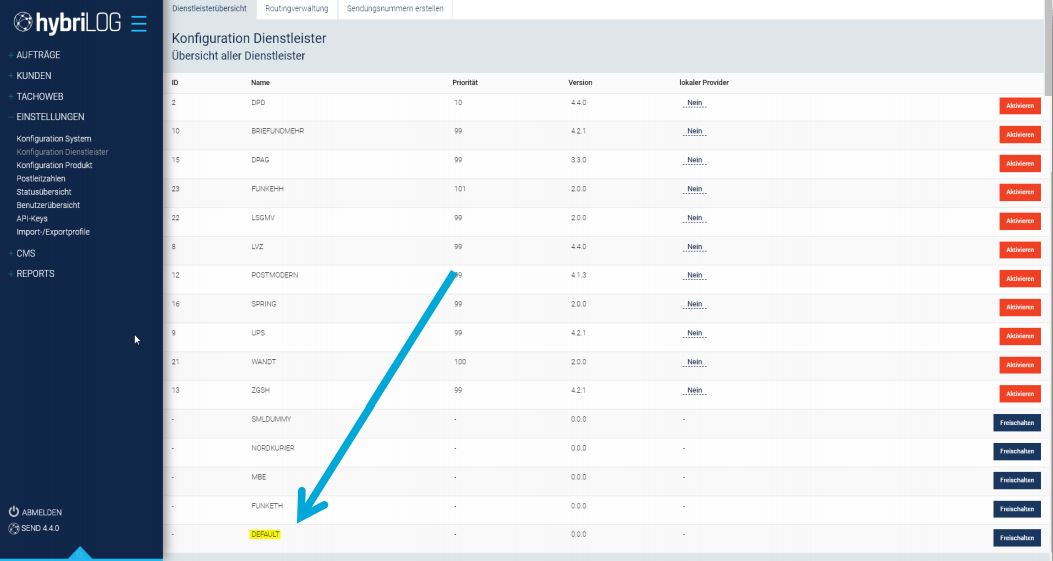Open Statusübersicht page
1053x561 pixels.
pyautogui.click(x=44, y=192)
